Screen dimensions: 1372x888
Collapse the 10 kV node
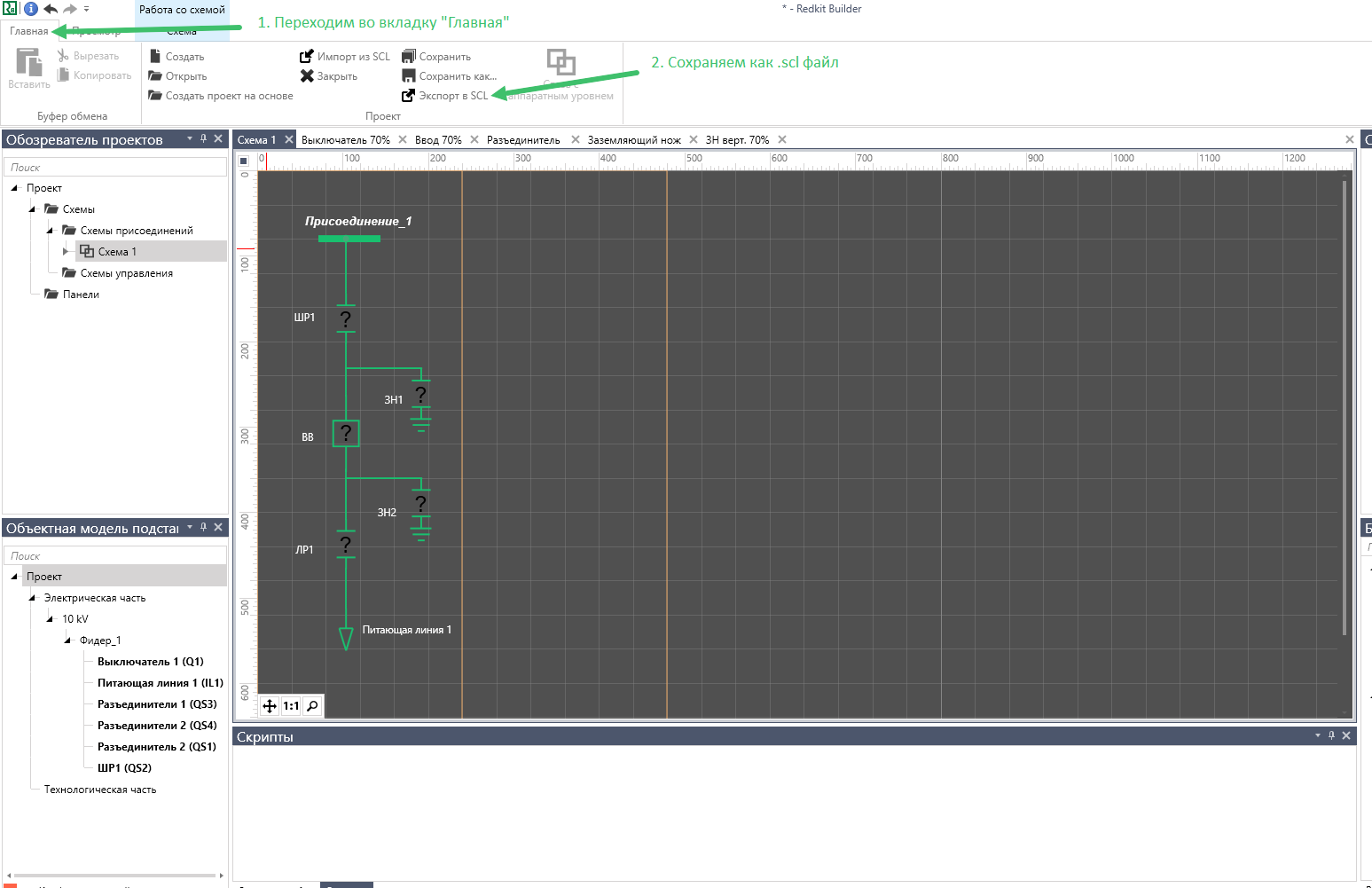[x=50, y=619]
